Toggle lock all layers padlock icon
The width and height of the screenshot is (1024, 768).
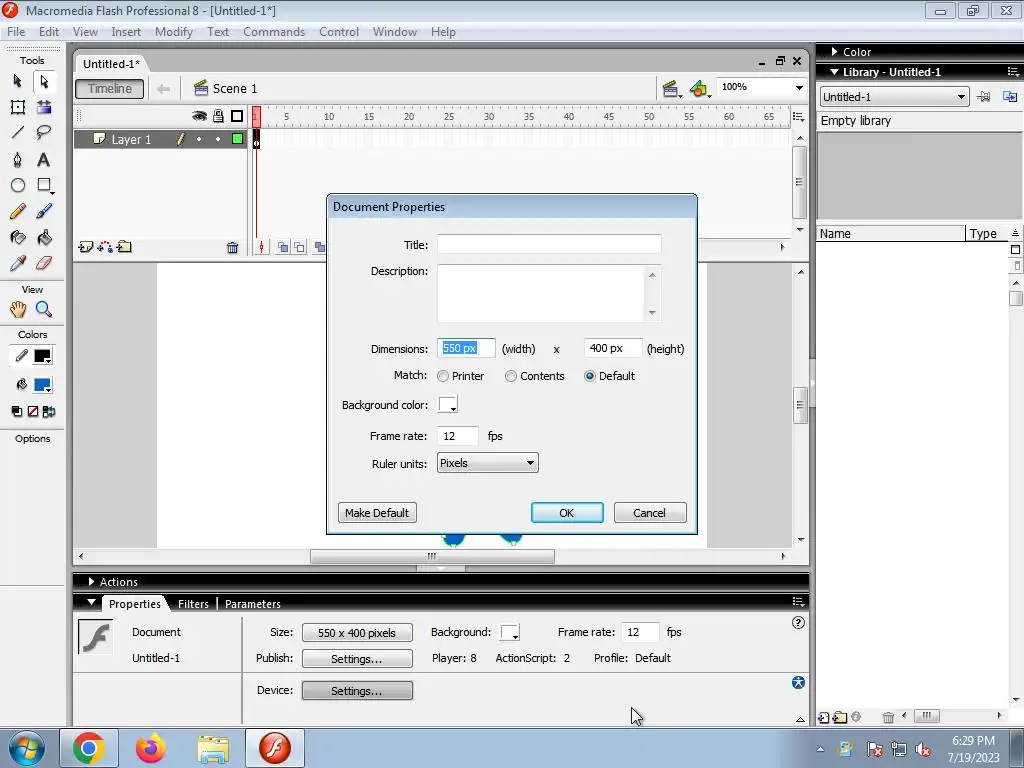[x=218, y=116]
